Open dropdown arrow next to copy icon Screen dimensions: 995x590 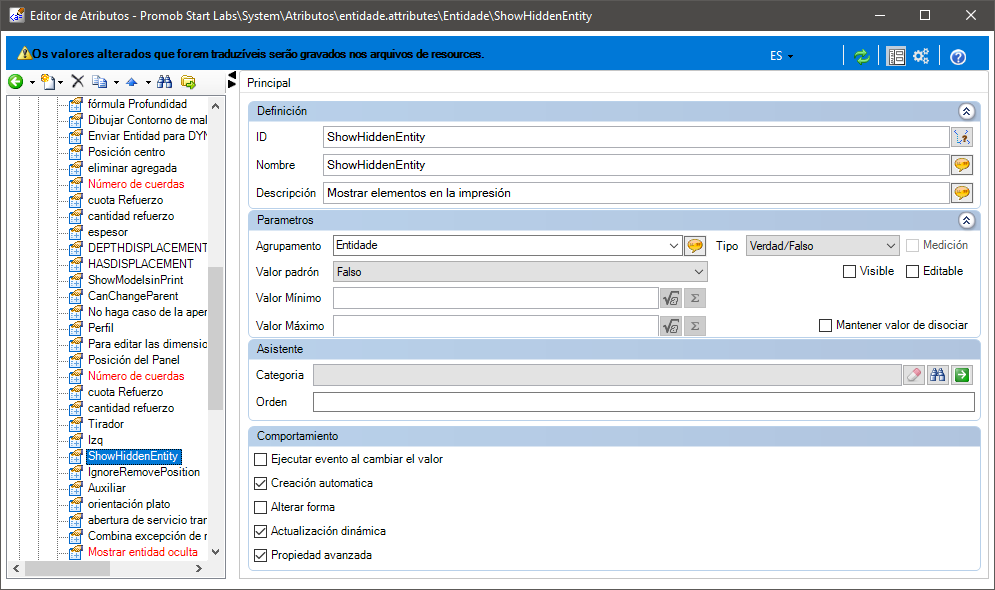pyautogui.click(x=116, y=82)
